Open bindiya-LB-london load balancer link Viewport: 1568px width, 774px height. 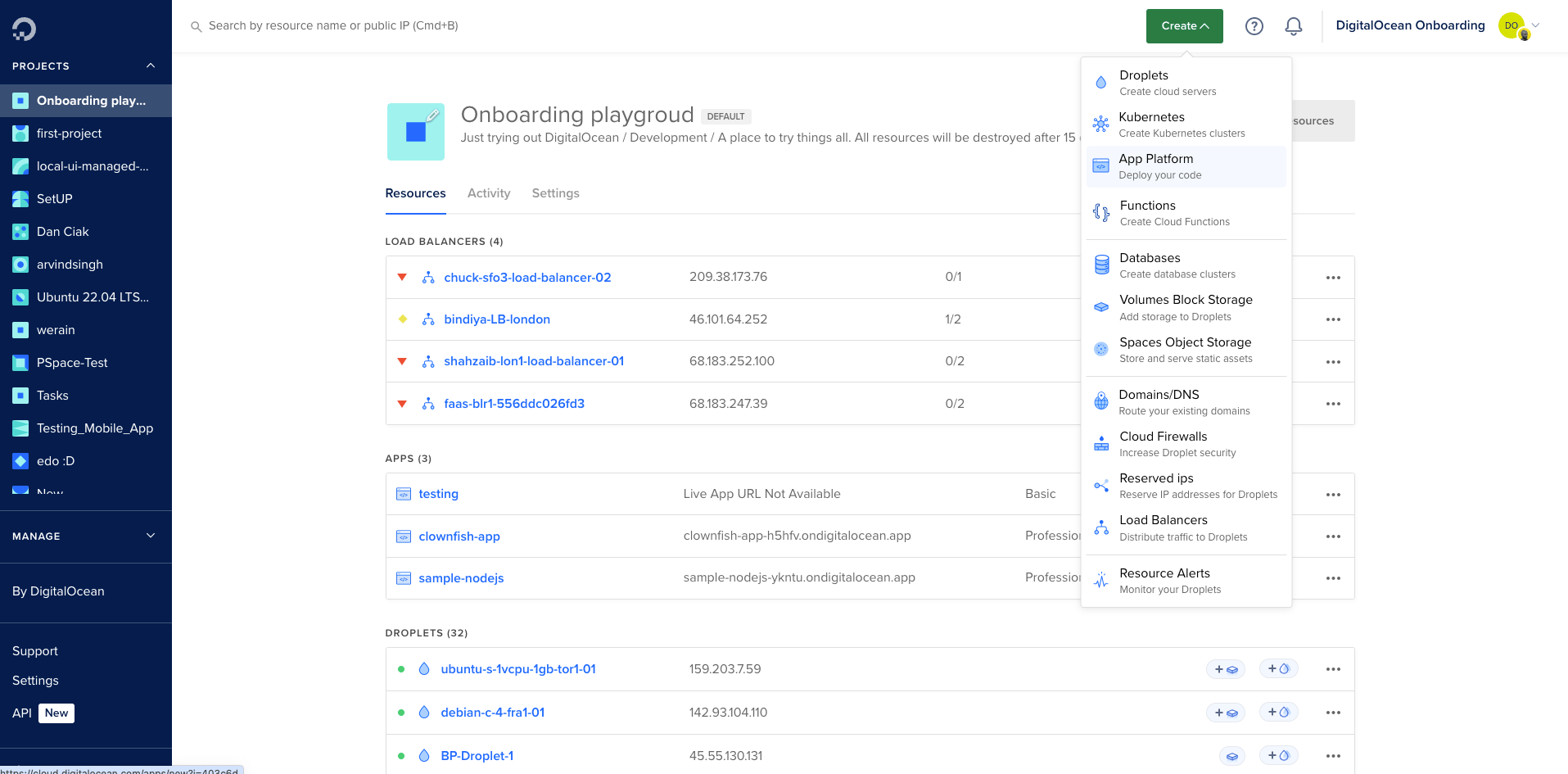tap(497, 319)
